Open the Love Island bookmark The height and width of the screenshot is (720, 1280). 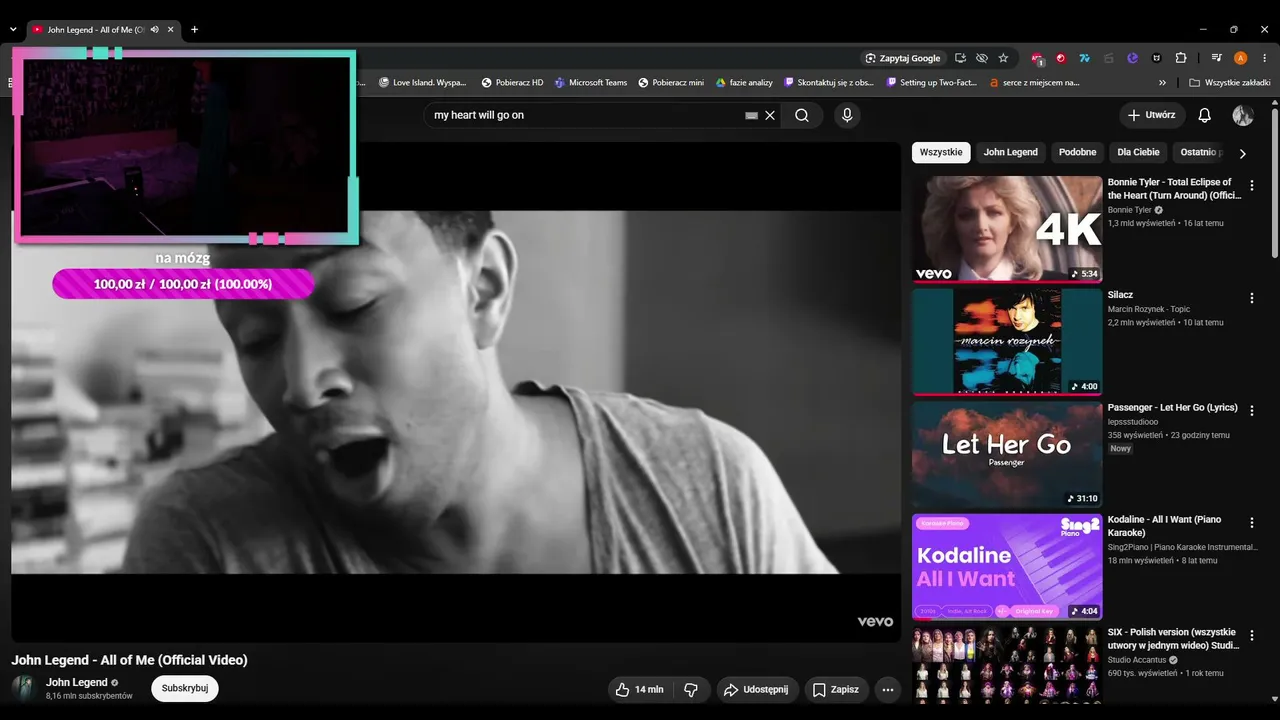pos(423,83)
